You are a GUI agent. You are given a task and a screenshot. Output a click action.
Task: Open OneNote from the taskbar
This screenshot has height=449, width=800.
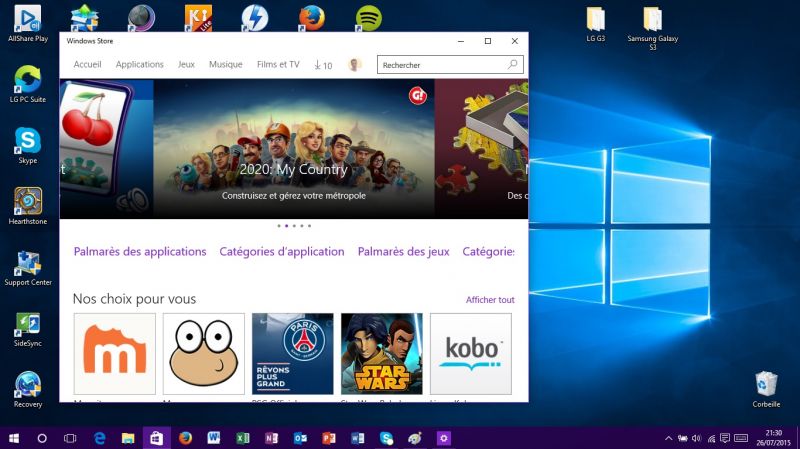pyautogui.click(x=271, y=438)
